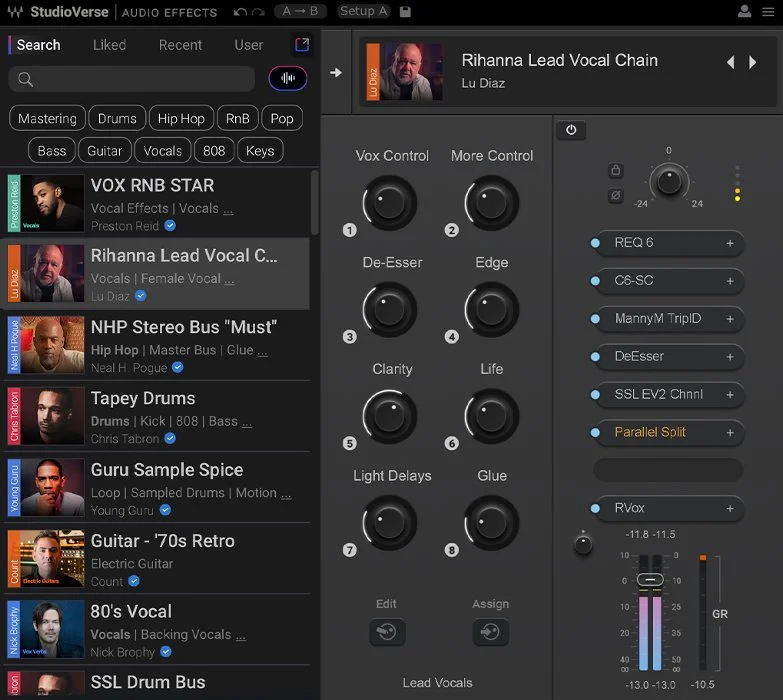Open the user account icon
This screenshot has width=783, height=700.
pyautogui.click(x=744, y=11)
